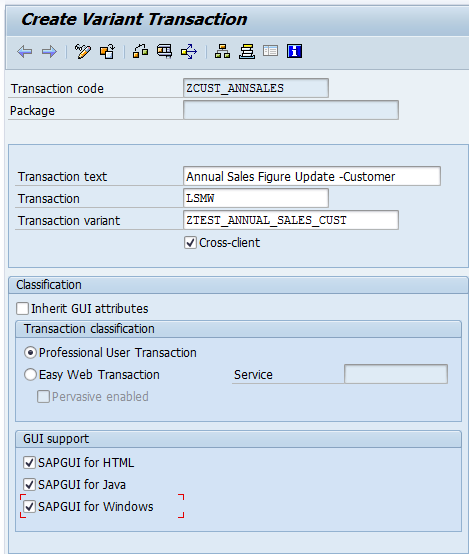Screen dimensions: 469x554
Task: Click the Transaction code label
Action: coord(57,89)
